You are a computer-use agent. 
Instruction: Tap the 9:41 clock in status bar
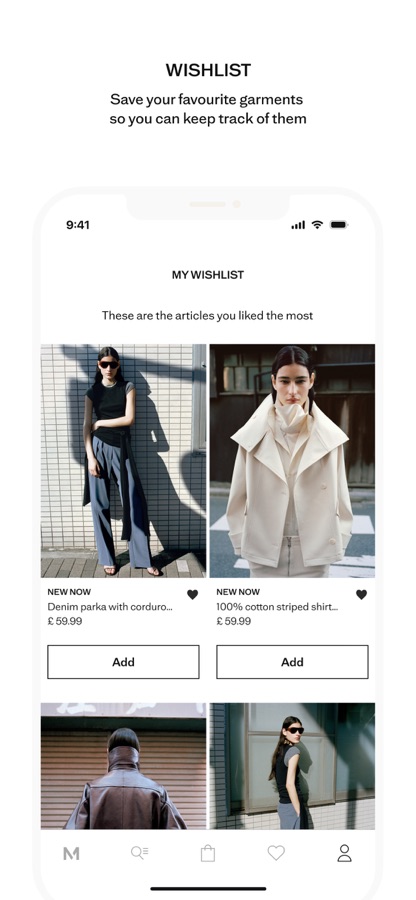pos(77,225)
